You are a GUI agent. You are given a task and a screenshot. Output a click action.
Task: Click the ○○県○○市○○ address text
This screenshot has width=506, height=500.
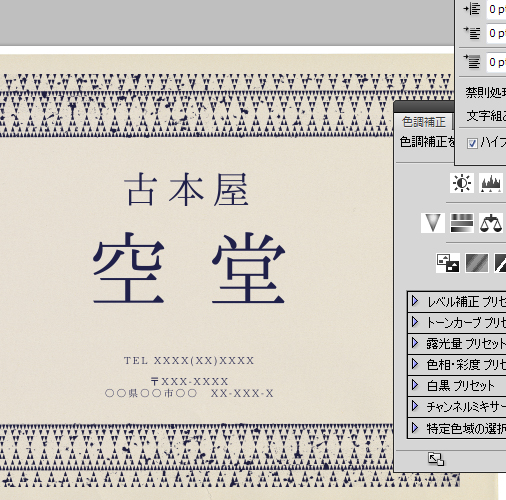(x=189, y=393)
